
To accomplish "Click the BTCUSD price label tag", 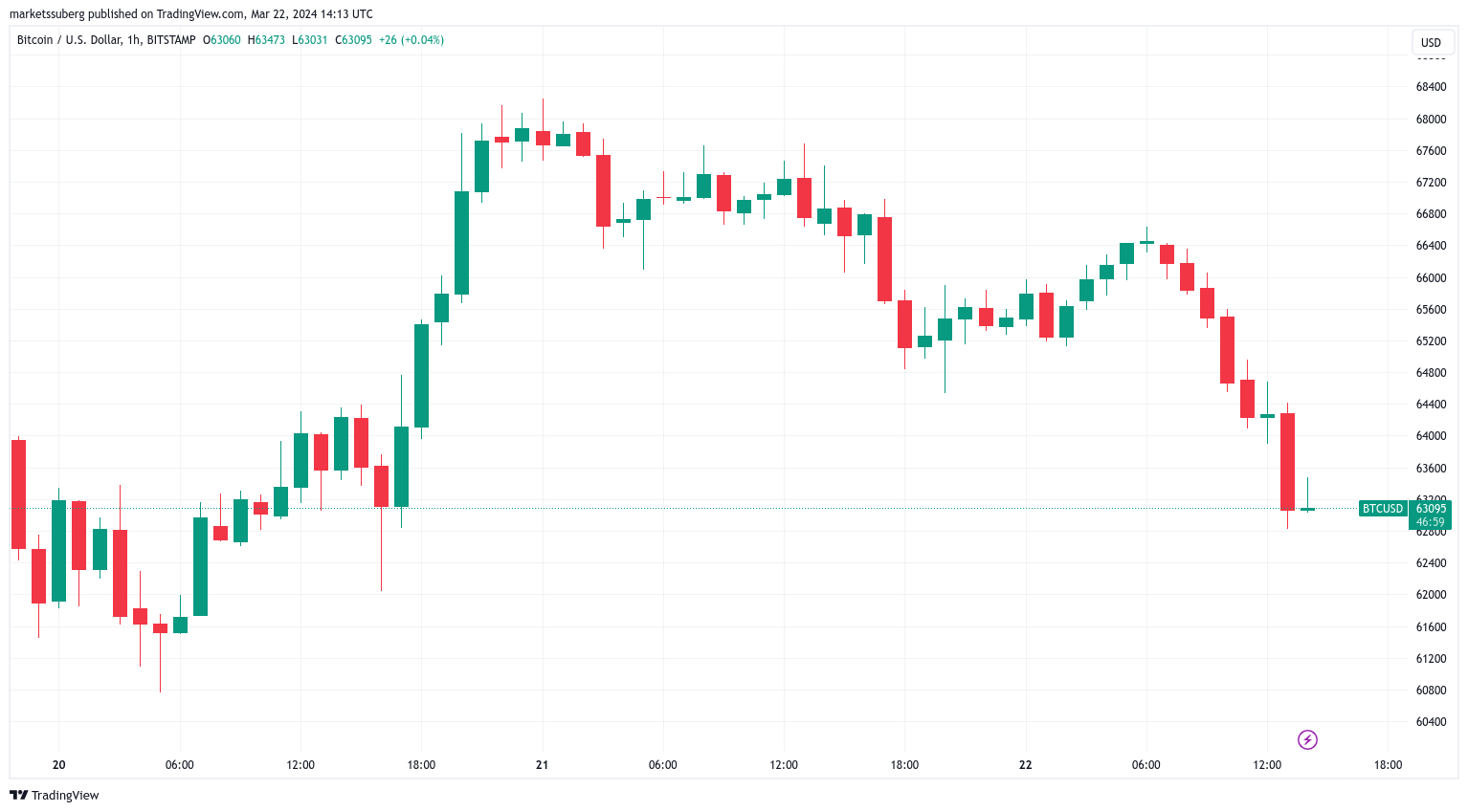I will 1382,509.
